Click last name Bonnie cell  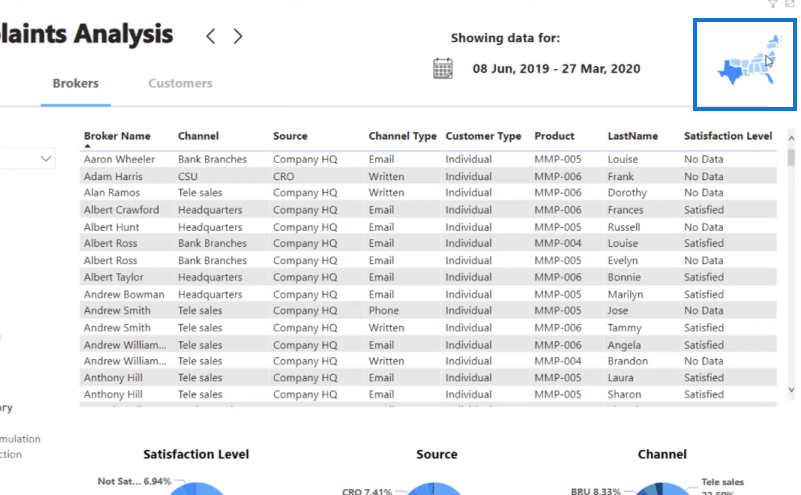(624, 277)
